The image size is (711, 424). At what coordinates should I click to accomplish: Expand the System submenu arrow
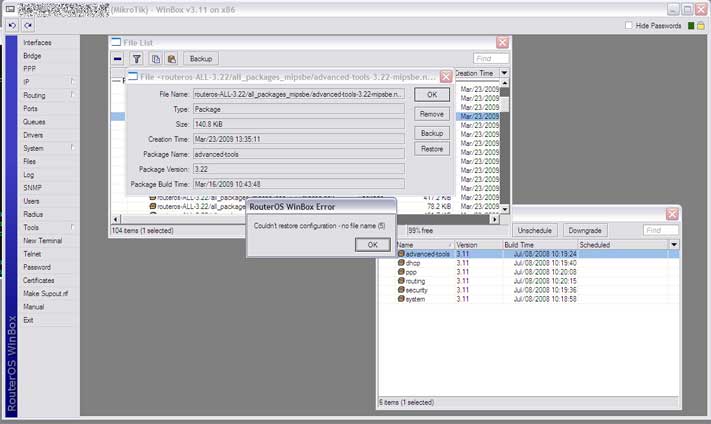72,147
